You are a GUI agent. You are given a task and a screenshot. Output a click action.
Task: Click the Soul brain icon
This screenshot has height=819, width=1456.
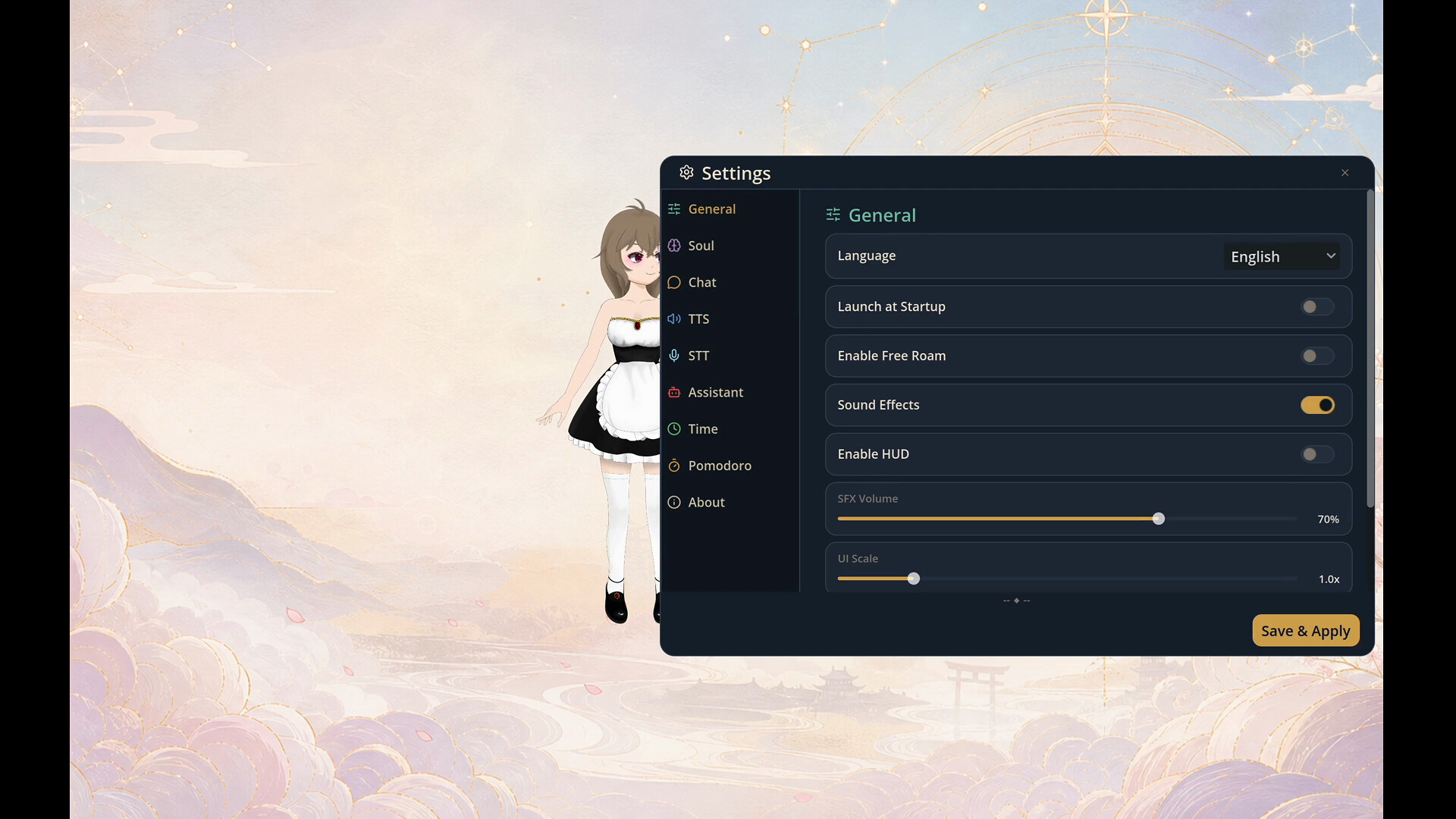[x=674, y=246]
